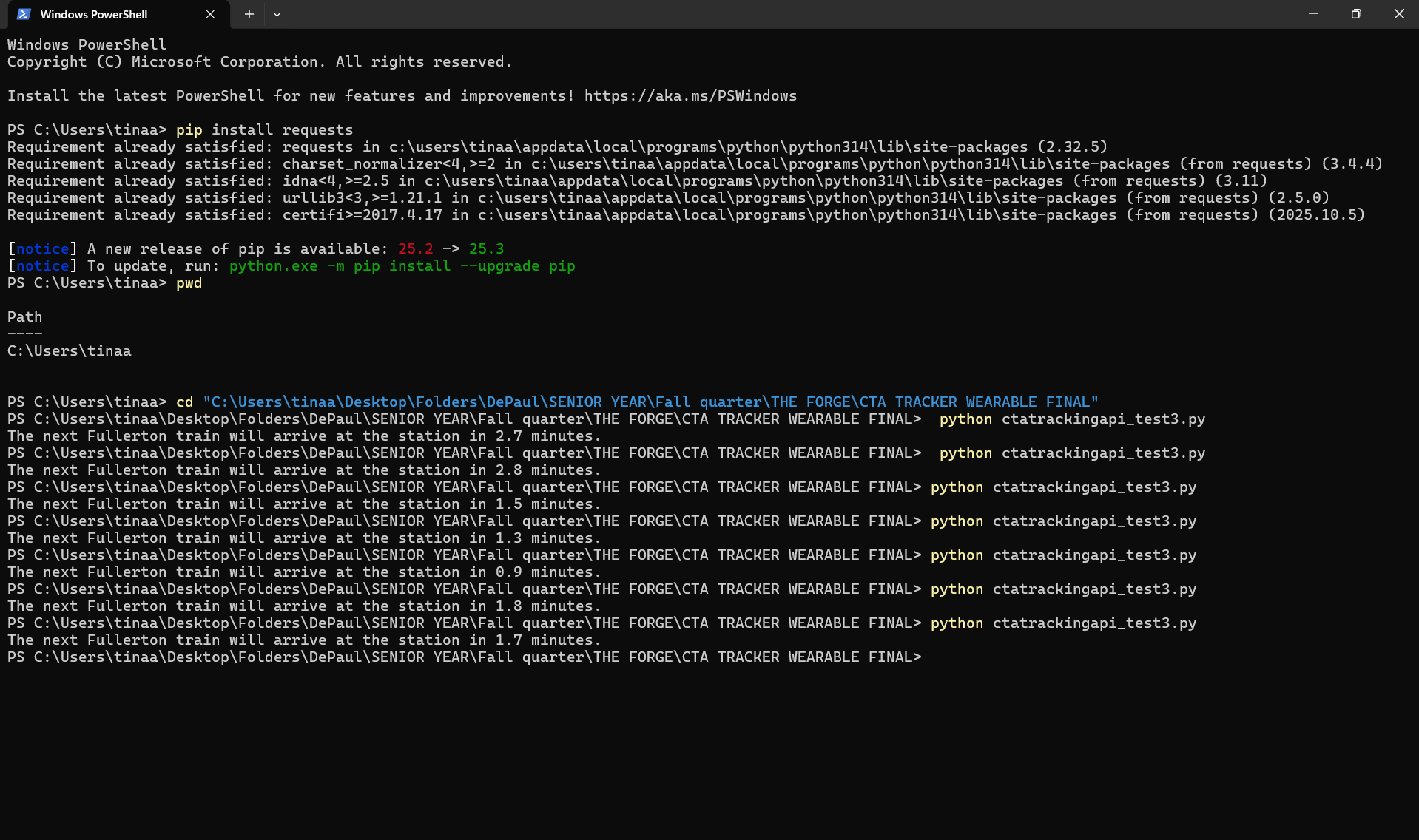Click the 2.7 minutes arrival message

click(x=303, y=436)
